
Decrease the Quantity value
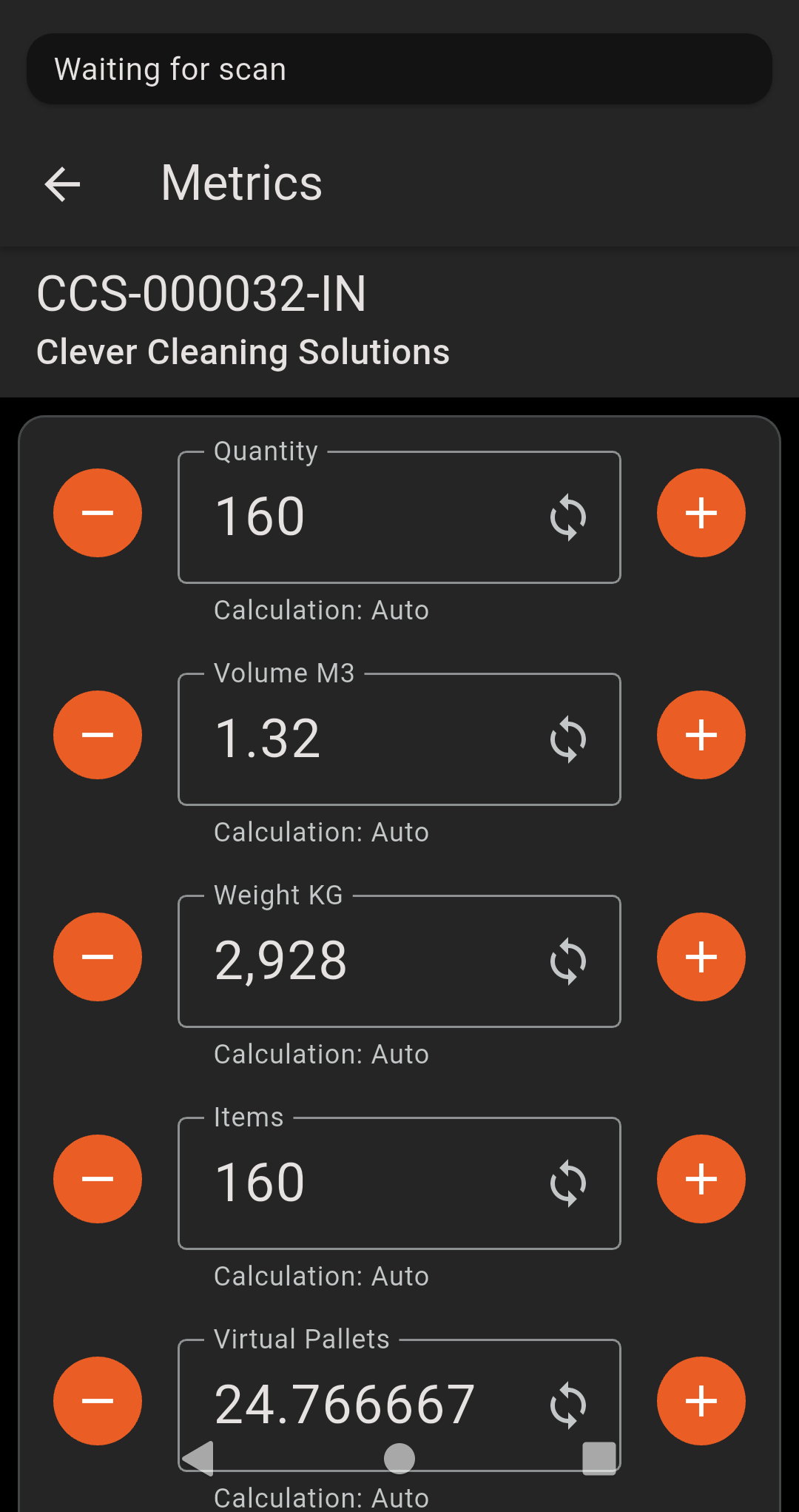click(98, 513)
